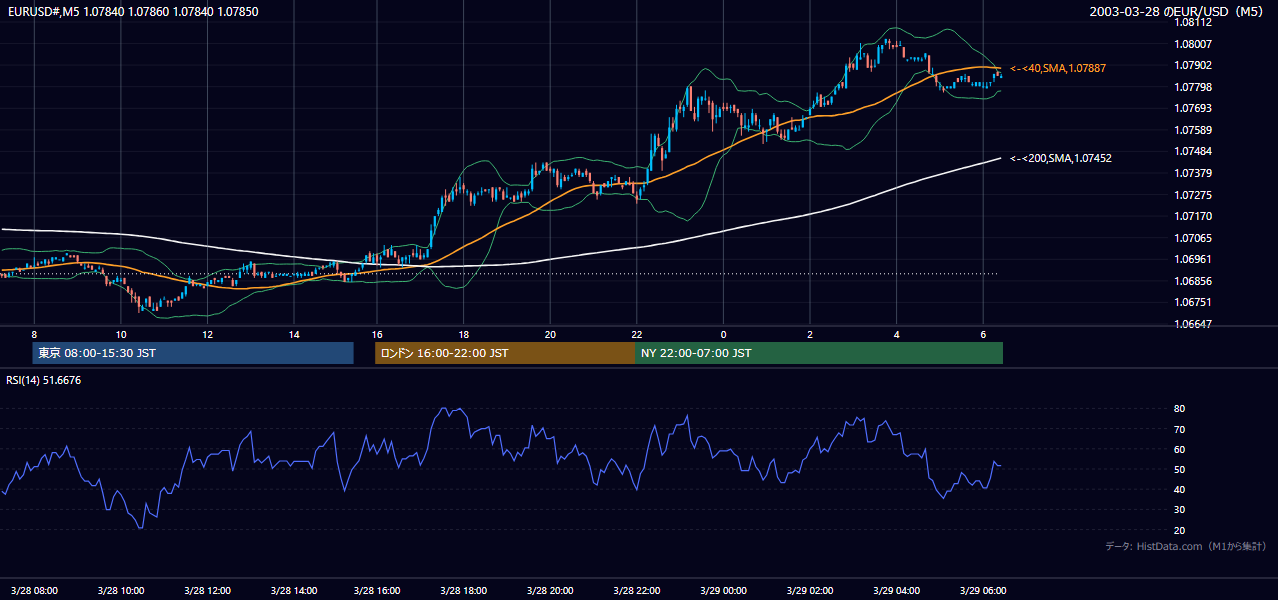Click price axis value 1.07065

click(1193, 238)
